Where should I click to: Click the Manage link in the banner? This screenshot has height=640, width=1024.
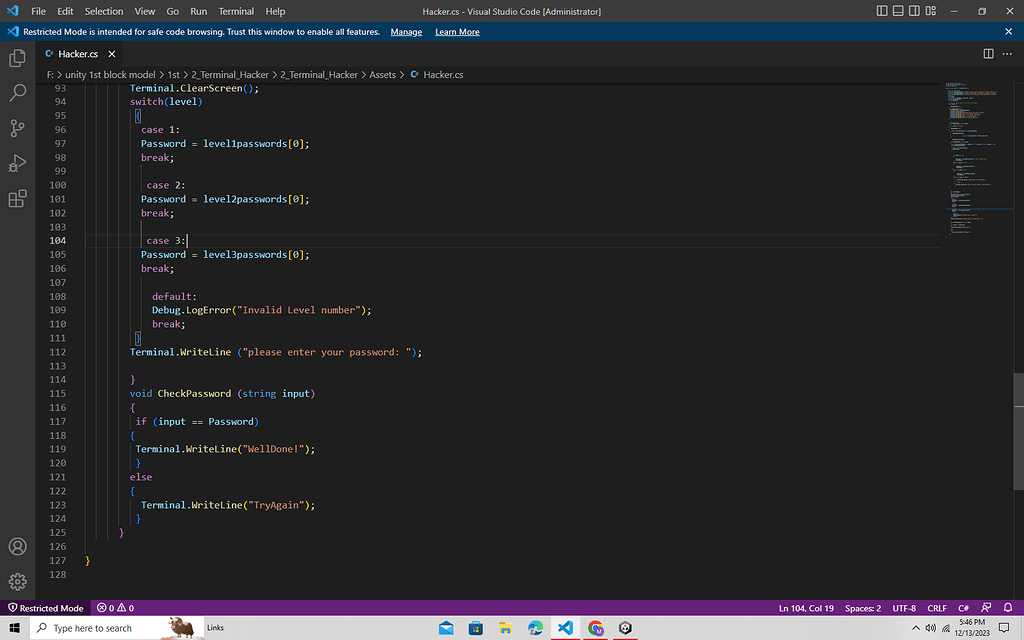(x=406, y=32)
